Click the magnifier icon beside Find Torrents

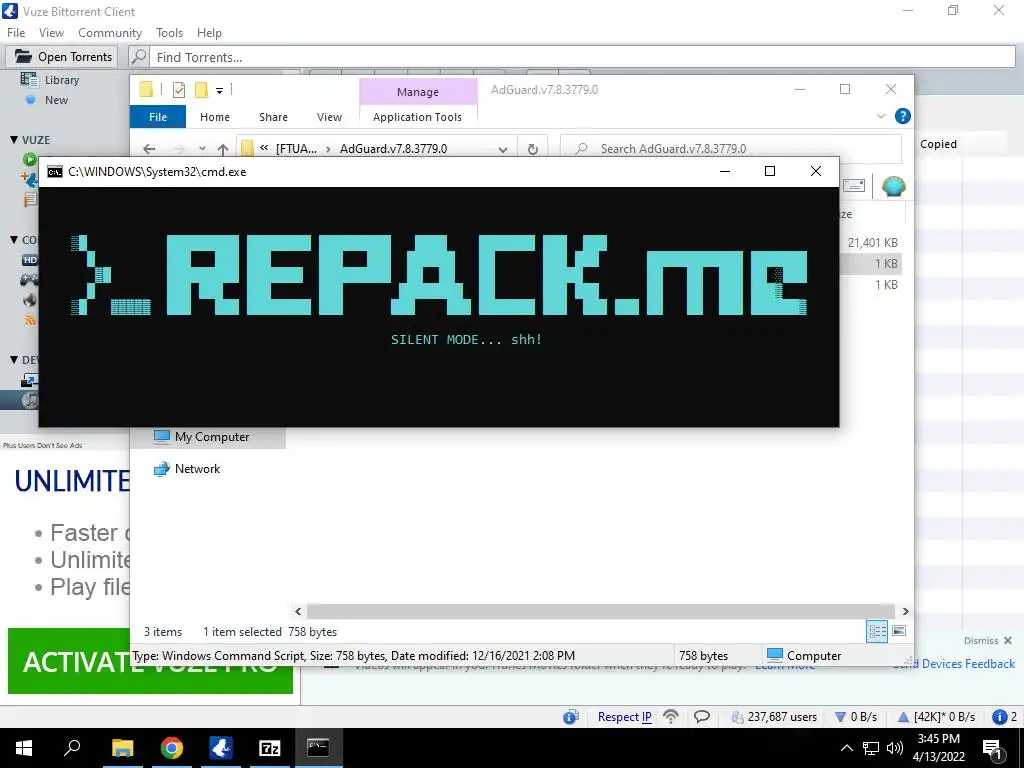click(x=138, y=57)
